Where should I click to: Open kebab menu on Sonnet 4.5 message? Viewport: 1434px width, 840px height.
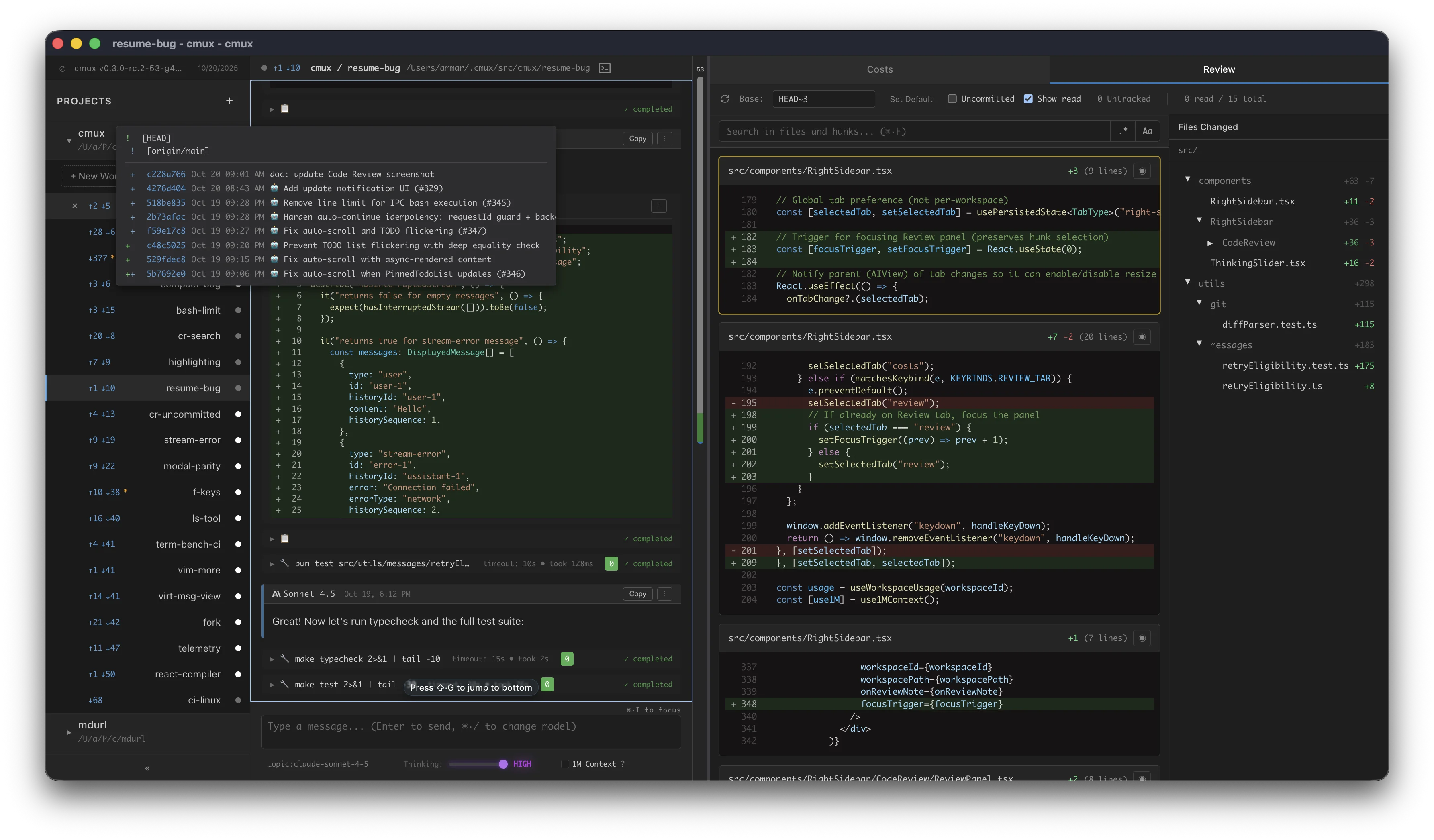click(664, 594)
